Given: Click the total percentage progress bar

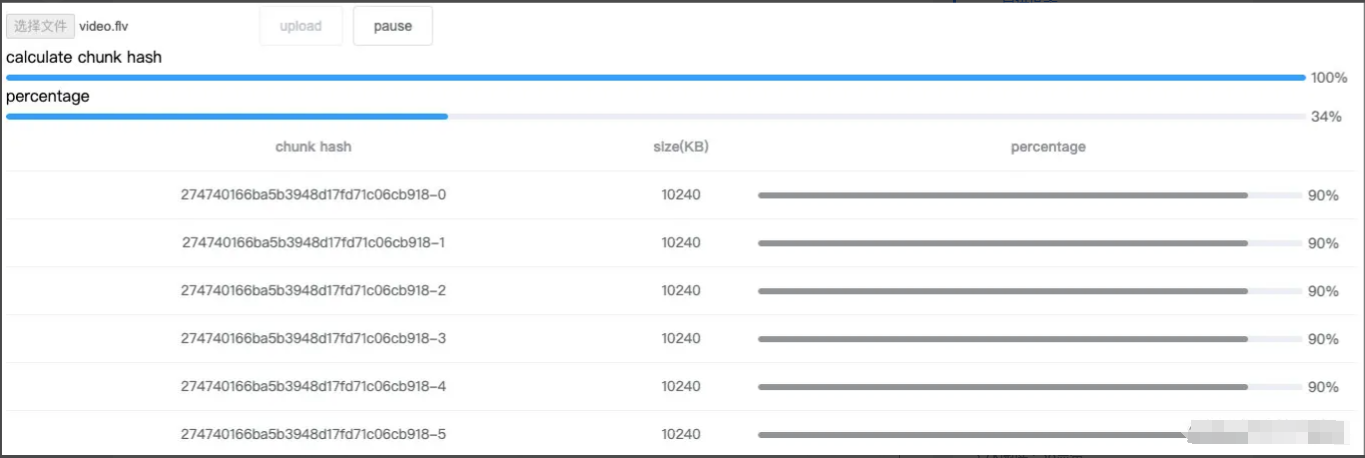Looking at the screenshot, I should click(x=655, y=116).
